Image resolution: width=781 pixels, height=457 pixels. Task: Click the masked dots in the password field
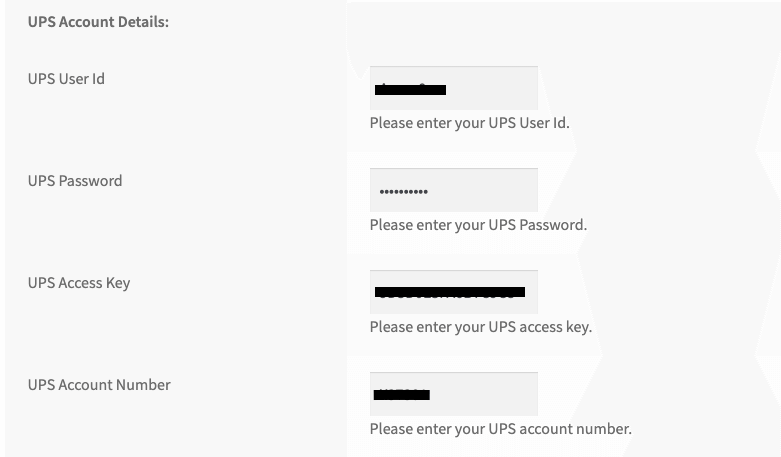[x=403, y=191]
